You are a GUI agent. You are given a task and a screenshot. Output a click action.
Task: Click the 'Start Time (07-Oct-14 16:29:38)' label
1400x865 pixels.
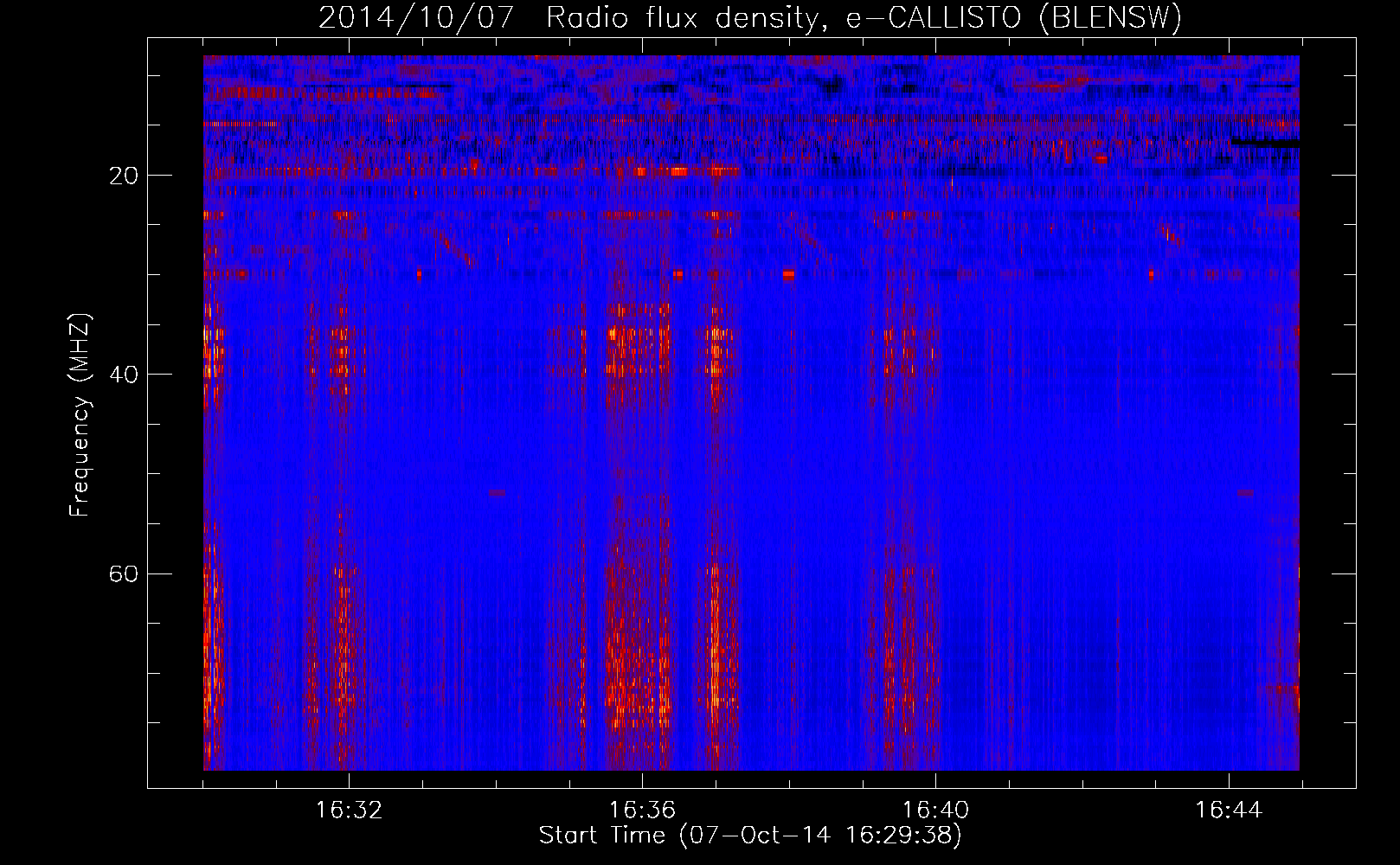(x=750, y=836)
